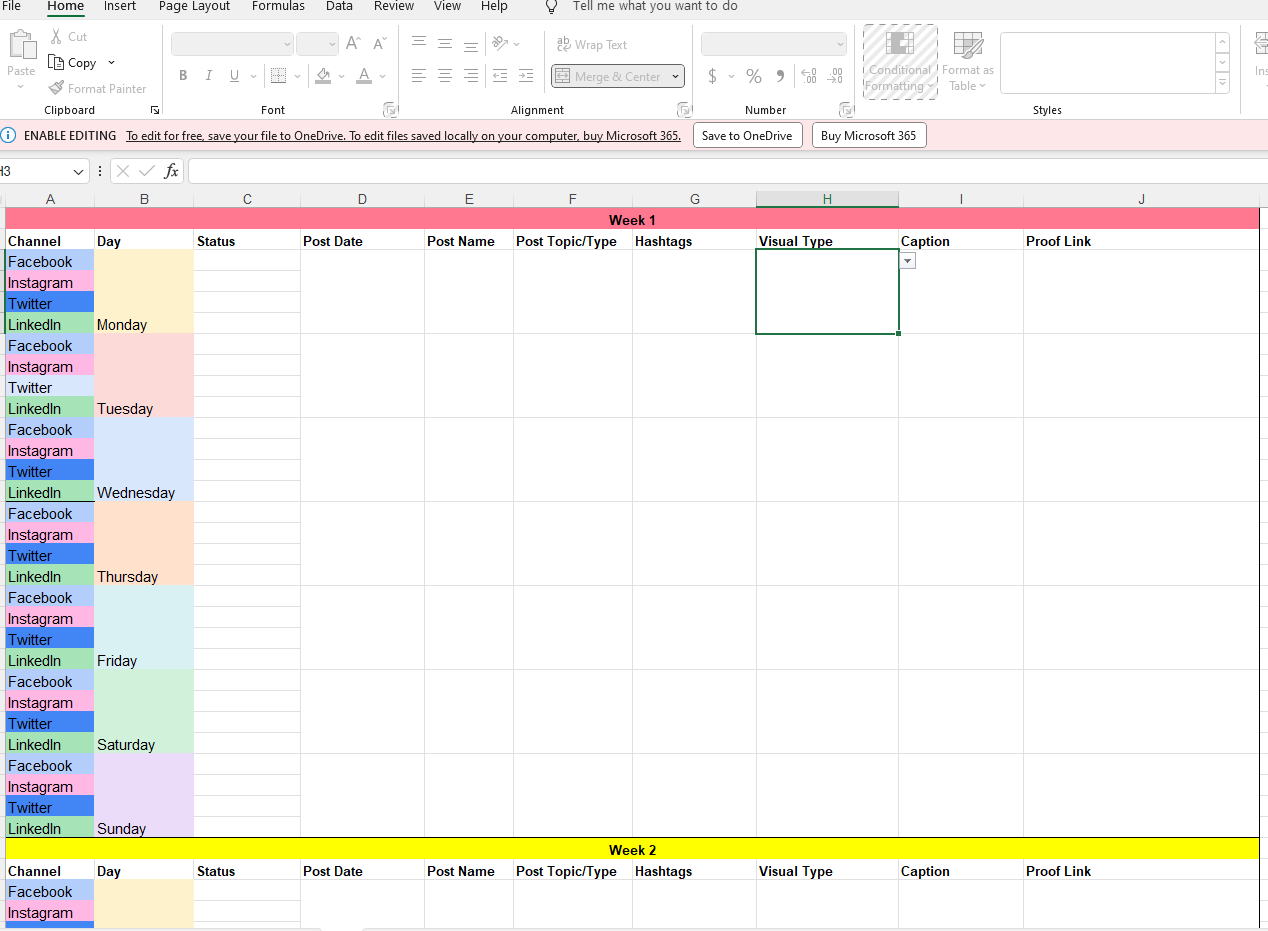Click Merge & Center button

tap(609, 77)
